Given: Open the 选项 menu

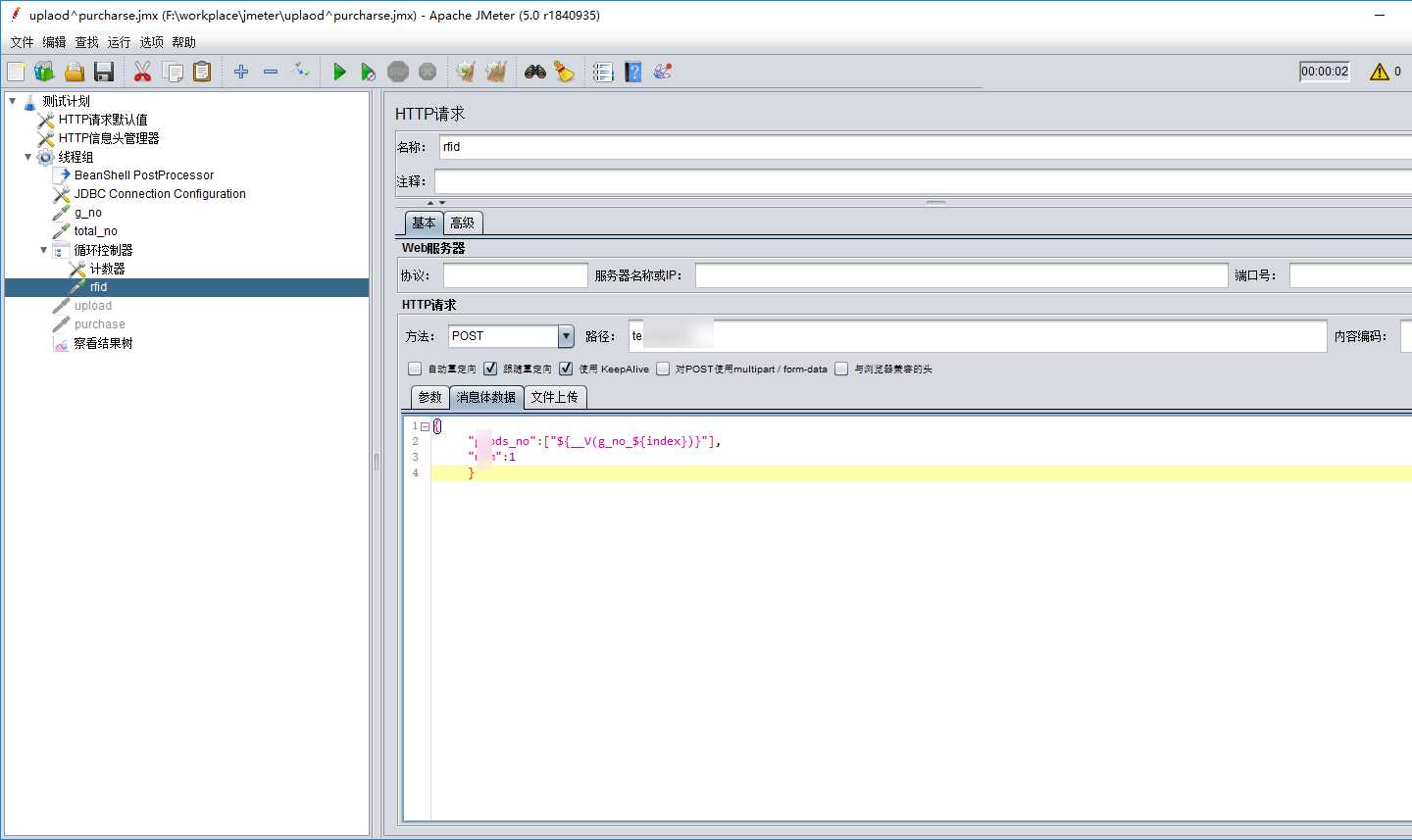Looking at the screenshot, I should [x=151, y=42].
